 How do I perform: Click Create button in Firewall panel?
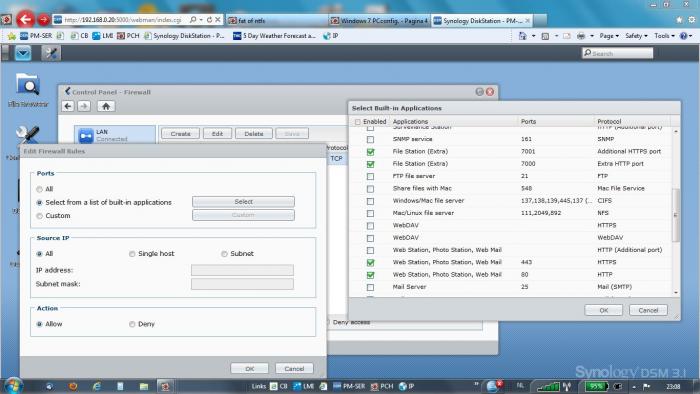[180, 133]
